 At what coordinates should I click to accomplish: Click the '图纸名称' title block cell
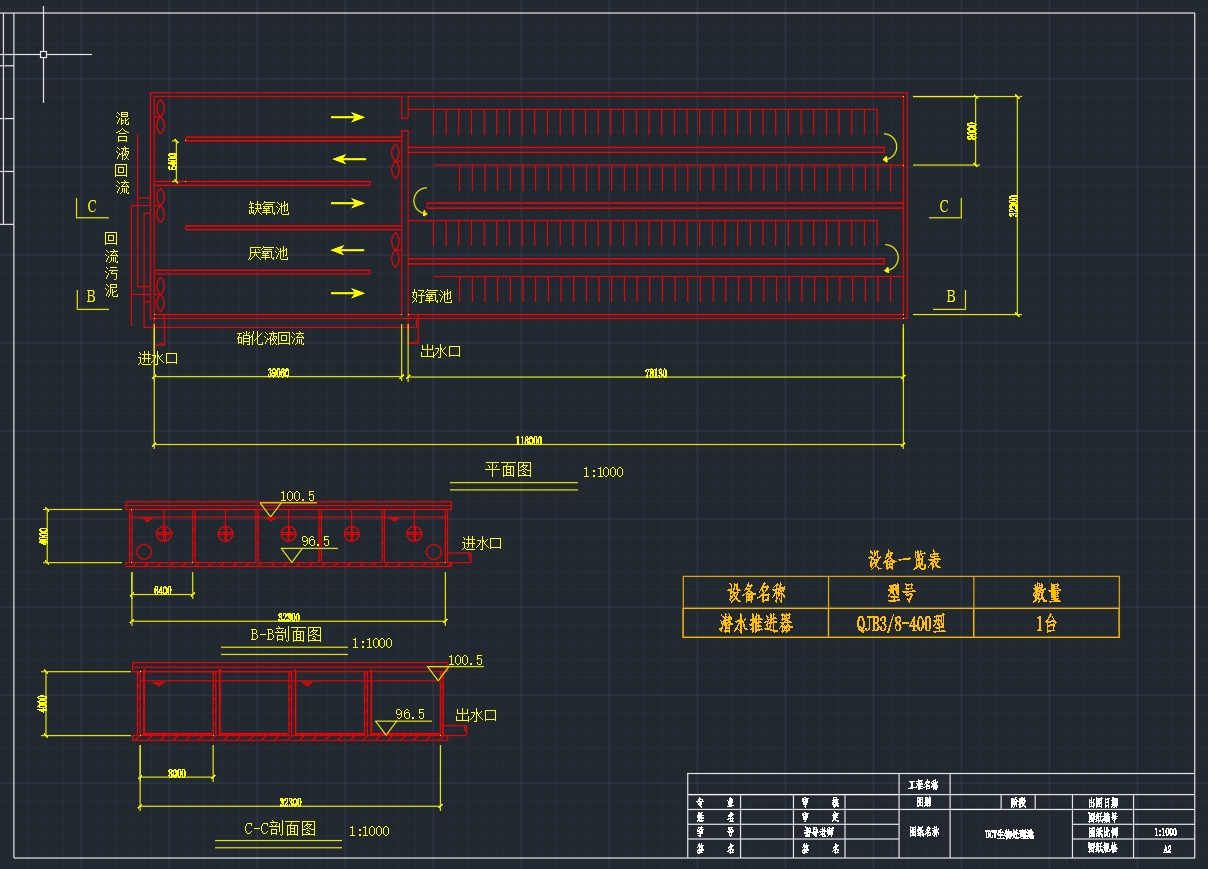924,832
